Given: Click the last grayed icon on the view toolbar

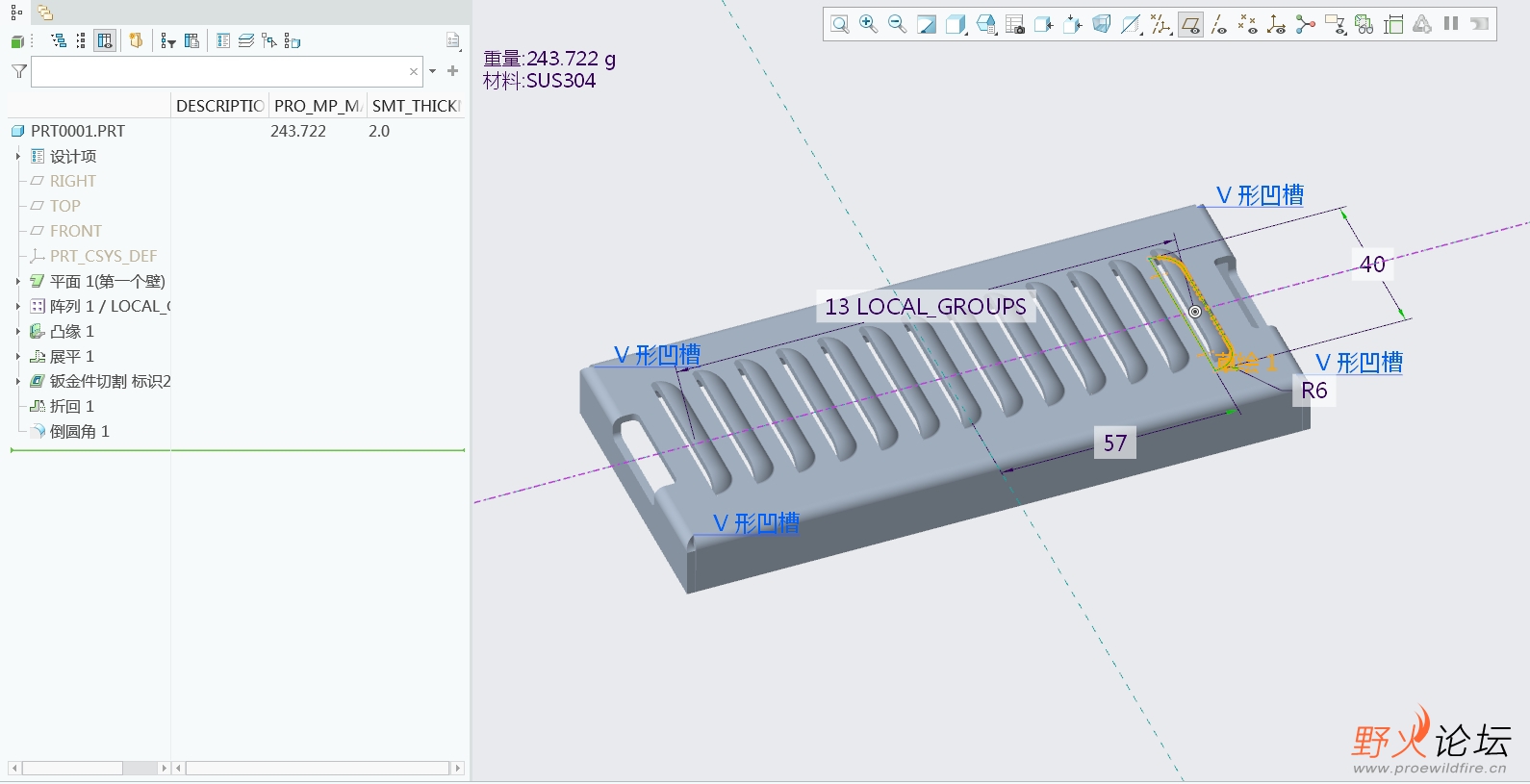Looking at the screenshot, I should (1480, 25).
